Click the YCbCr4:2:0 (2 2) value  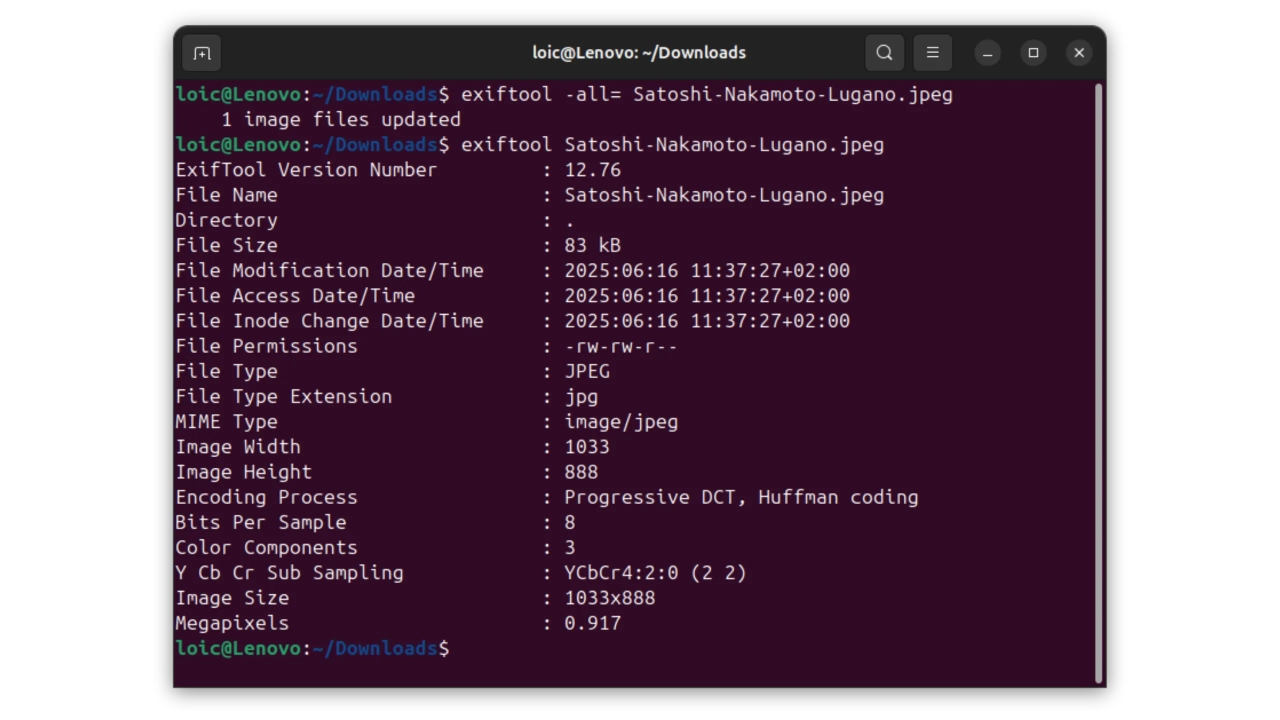coord(654,573)
